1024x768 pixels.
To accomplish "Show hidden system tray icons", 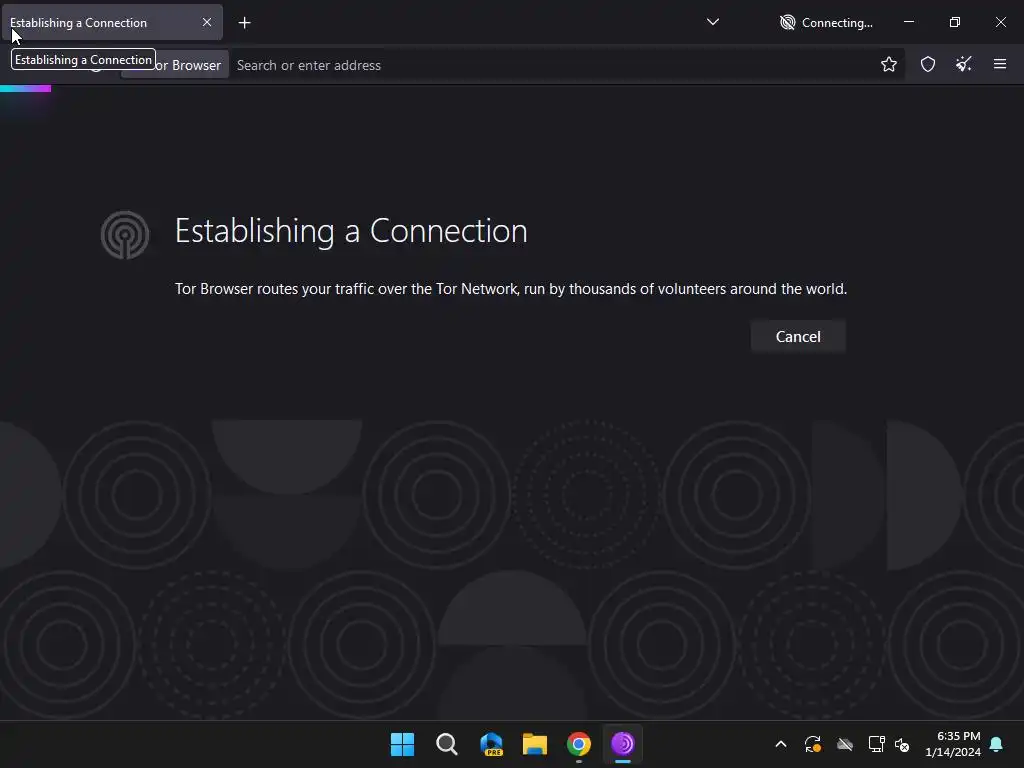I will pyautogui.click(x=780, y=744).
